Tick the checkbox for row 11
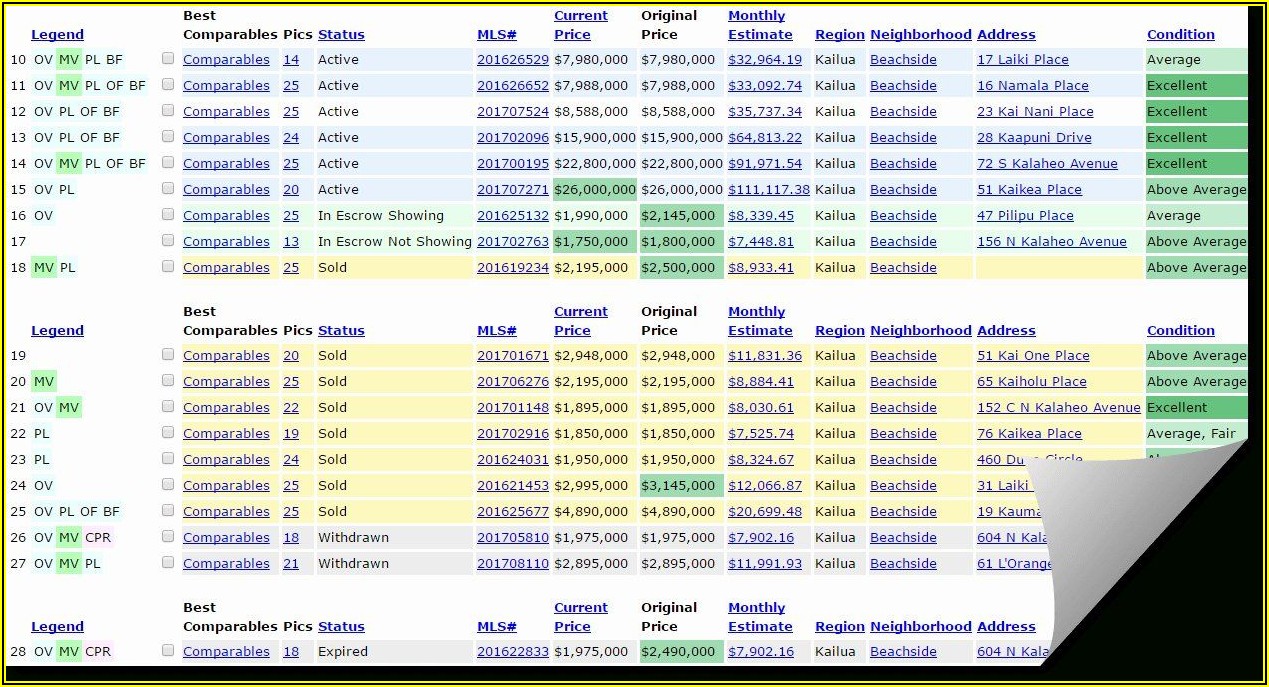 [x=168, y=85]
